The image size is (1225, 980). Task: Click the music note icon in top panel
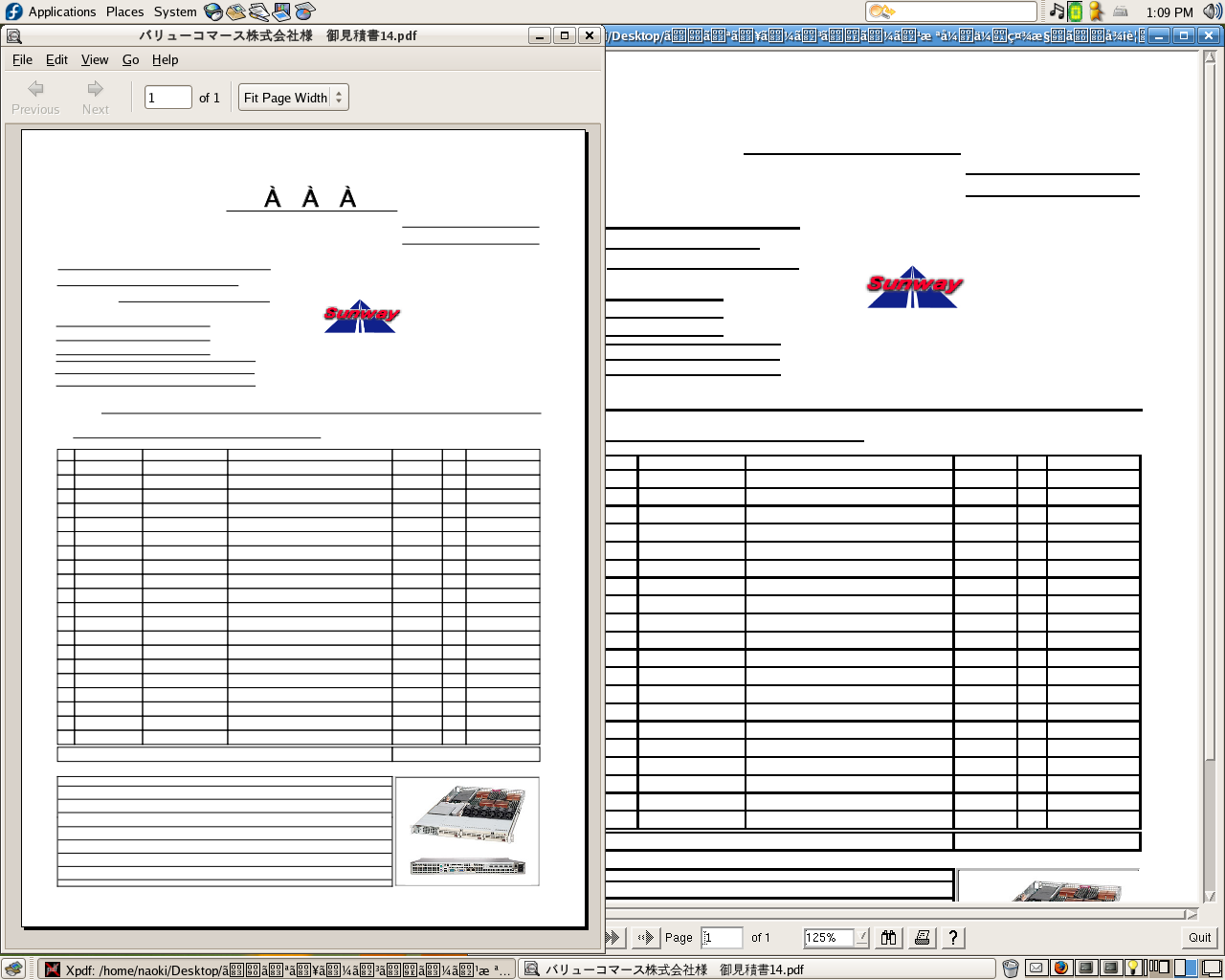click(1057, 11)
